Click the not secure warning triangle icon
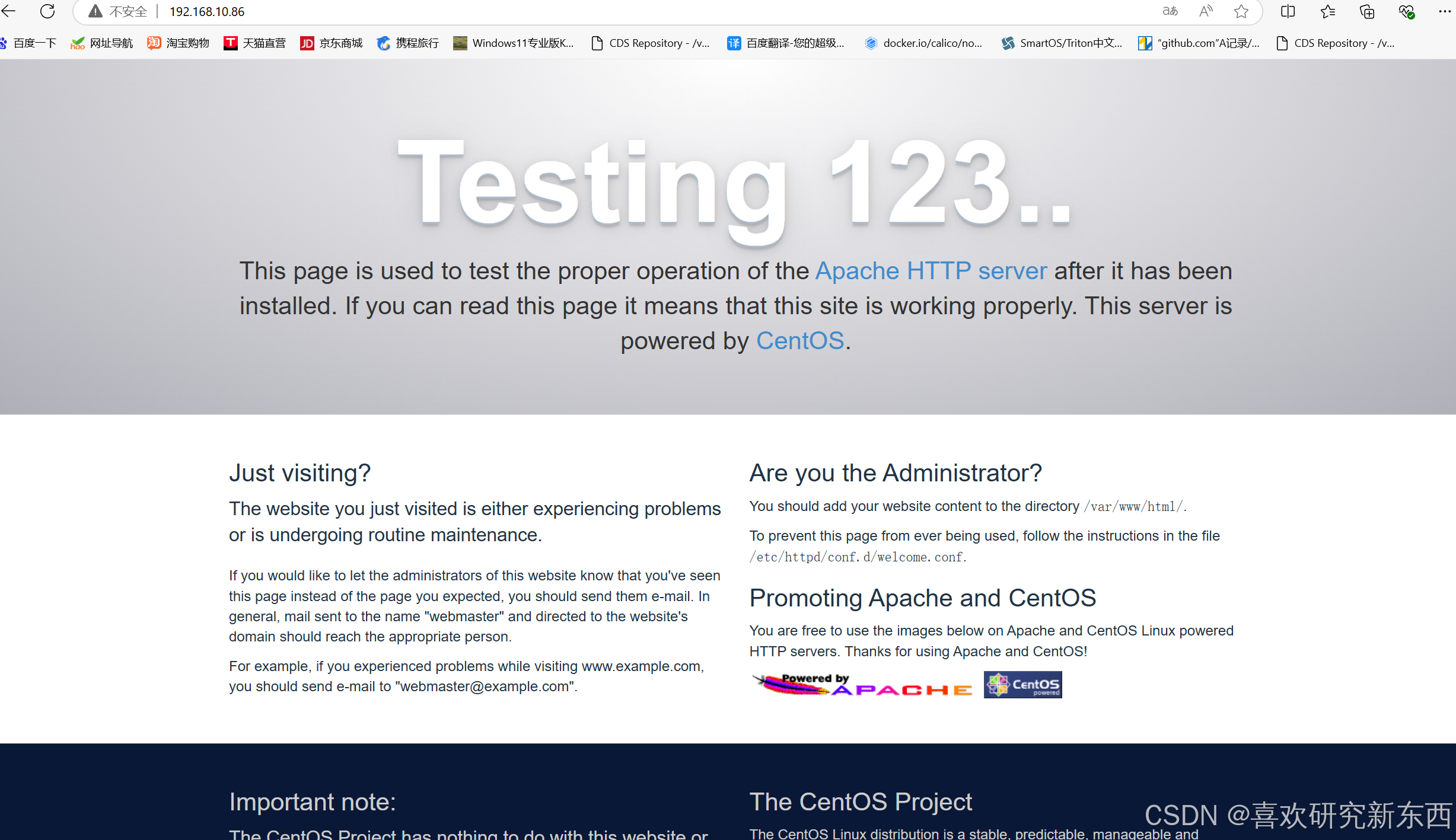 click(x=95, y=11)
